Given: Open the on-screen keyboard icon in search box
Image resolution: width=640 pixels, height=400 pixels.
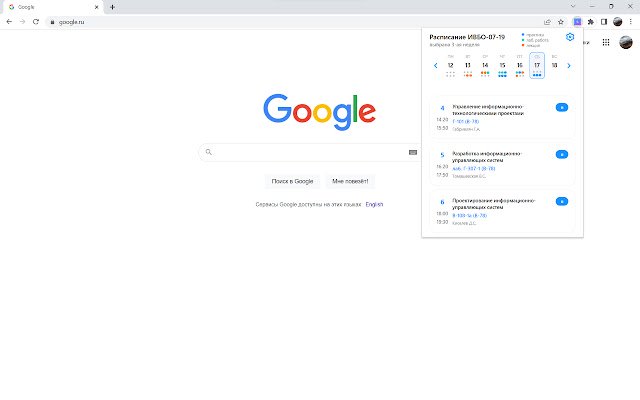Looking at the screenshot, I should coord(413,152).
